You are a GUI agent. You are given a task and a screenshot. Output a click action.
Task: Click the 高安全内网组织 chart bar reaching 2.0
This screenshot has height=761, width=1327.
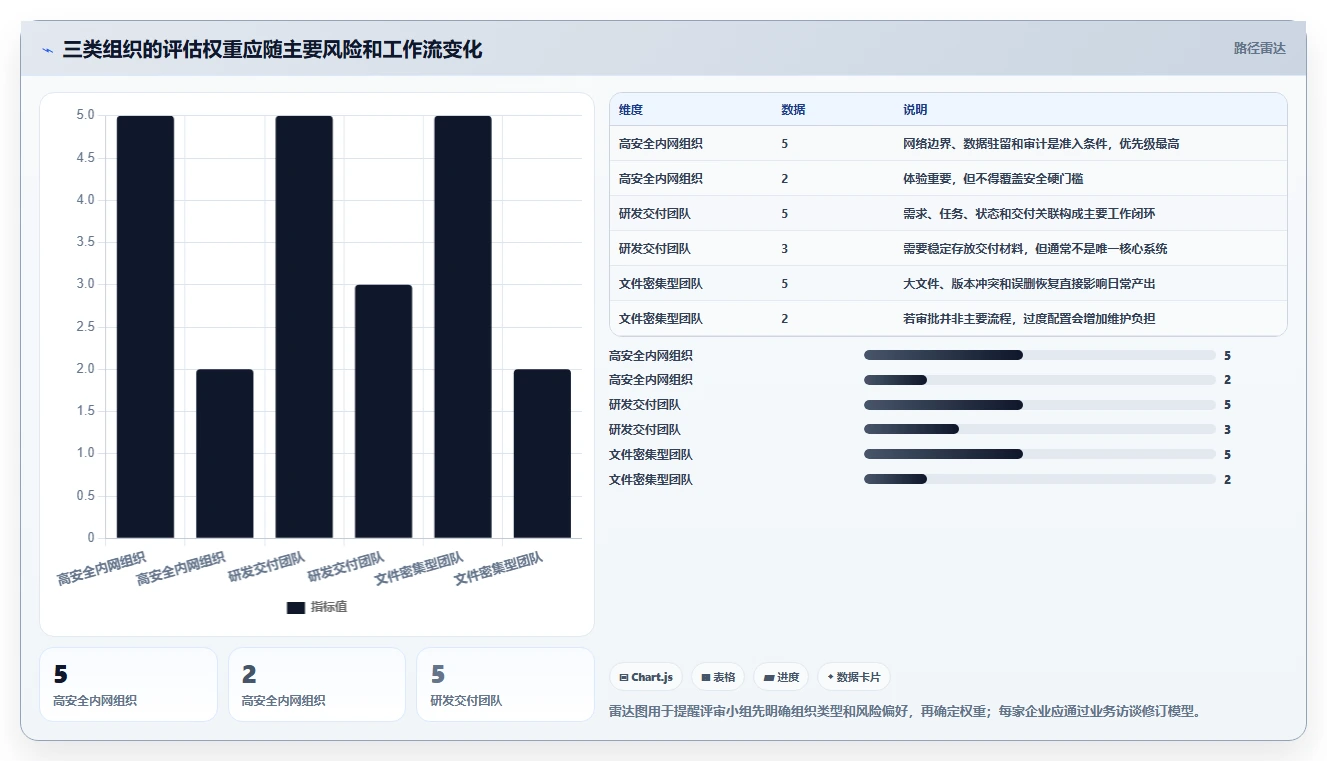coord(225,454)
